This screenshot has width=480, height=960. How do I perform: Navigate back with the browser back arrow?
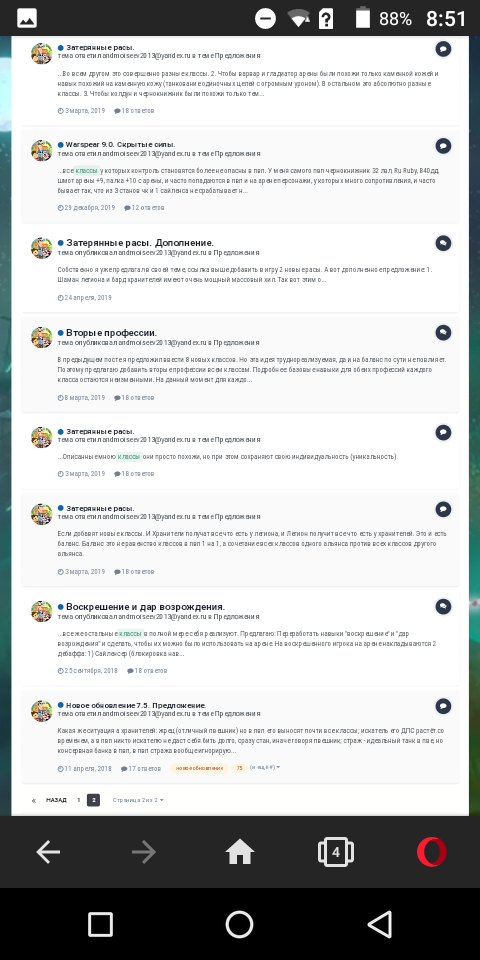point(48,852)
